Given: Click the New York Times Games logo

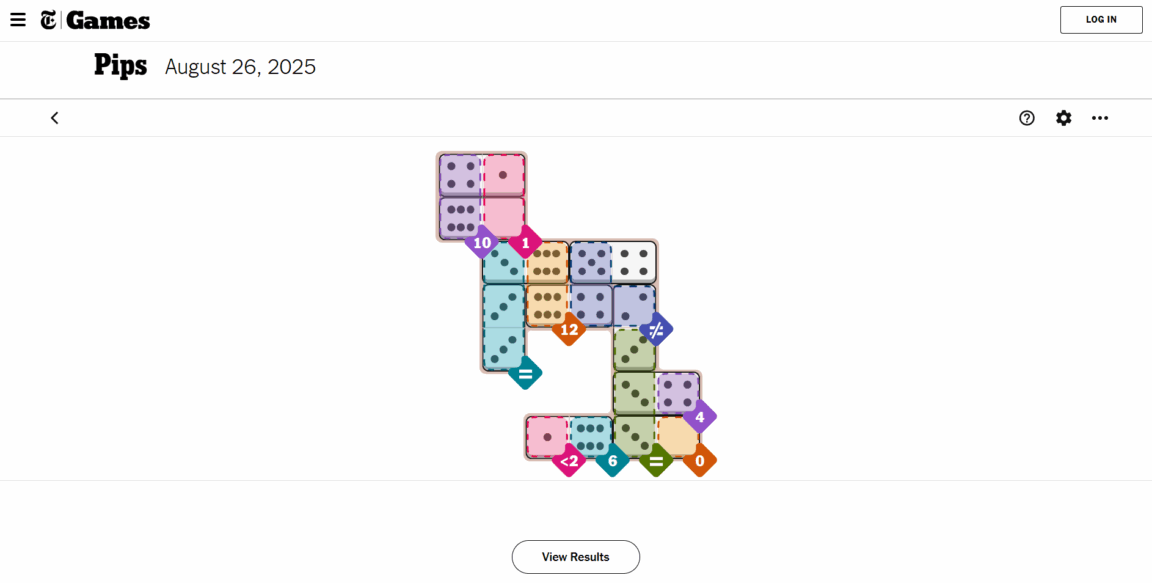Looking at the screenshot, I should click(96, 20).
